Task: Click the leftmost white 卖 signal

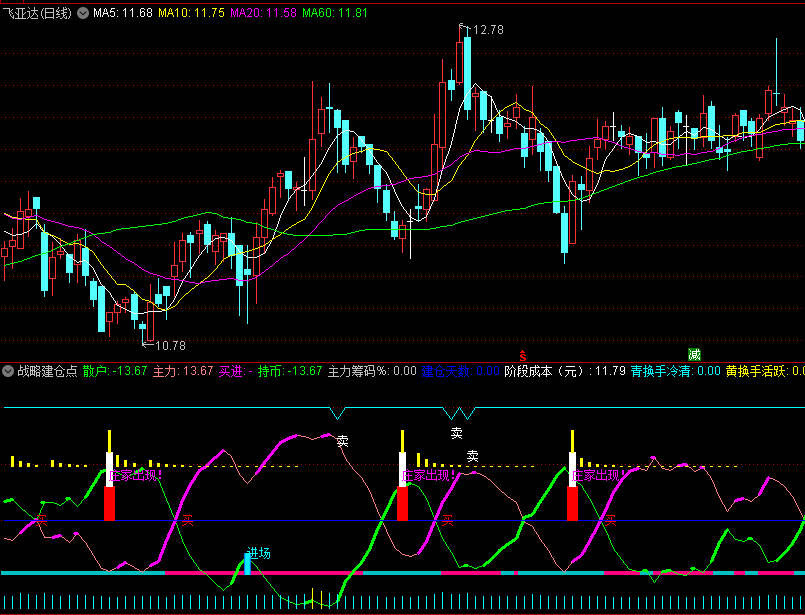Action: point(342,440)
